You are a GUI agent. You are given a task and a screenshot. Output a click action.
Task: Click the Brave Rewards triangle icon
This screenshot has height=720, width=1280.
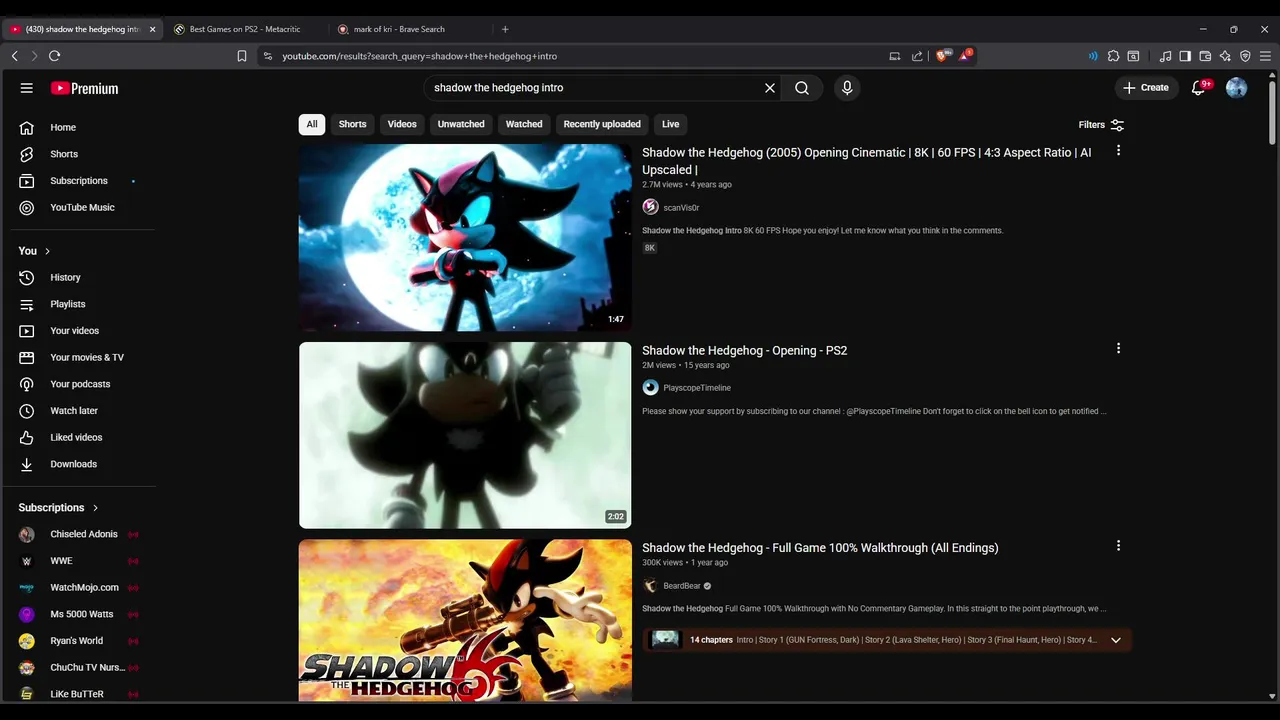coord(965,56)
